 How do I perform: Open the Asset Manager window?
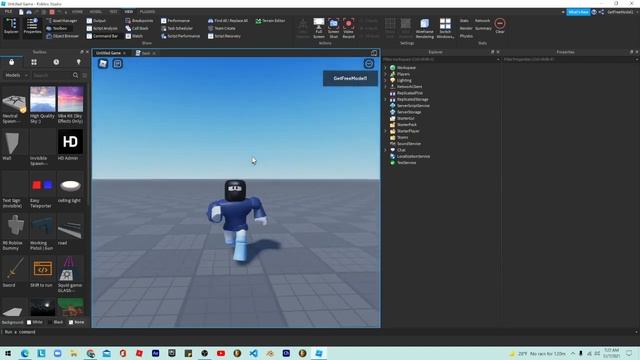point(62,20)
